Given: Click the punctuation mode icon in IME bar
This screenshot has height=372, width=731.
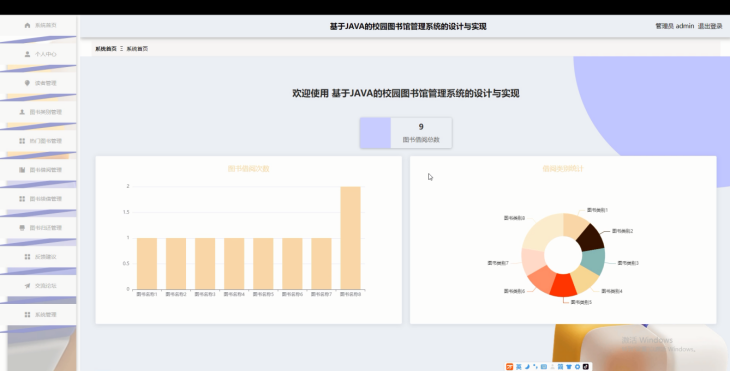Looking at the screenshot, I should (535, 366).
